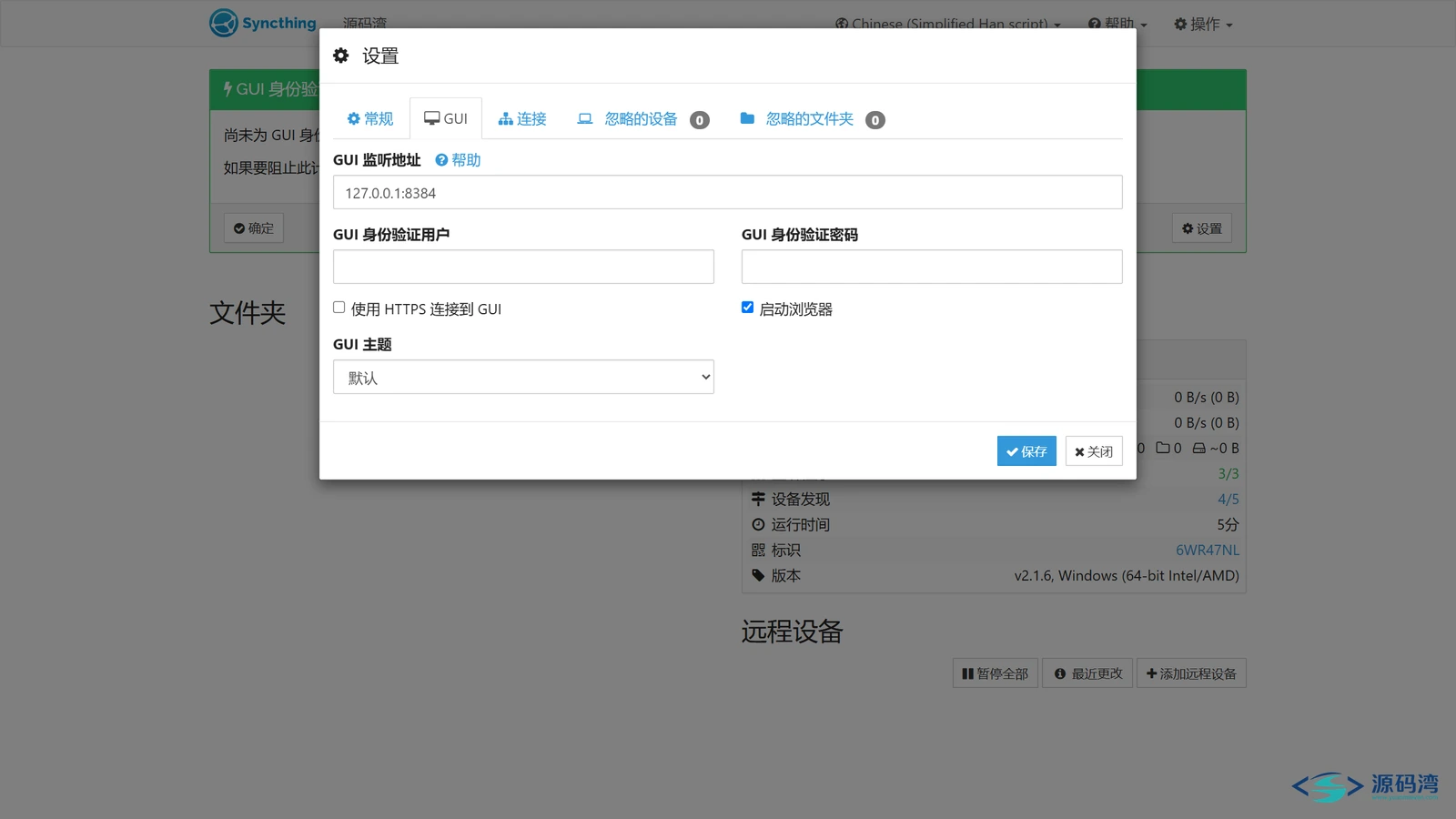Screen dimensions: 1456x819
Task: Click the 4/5 discovery status link
Action: click(1228, 499)
